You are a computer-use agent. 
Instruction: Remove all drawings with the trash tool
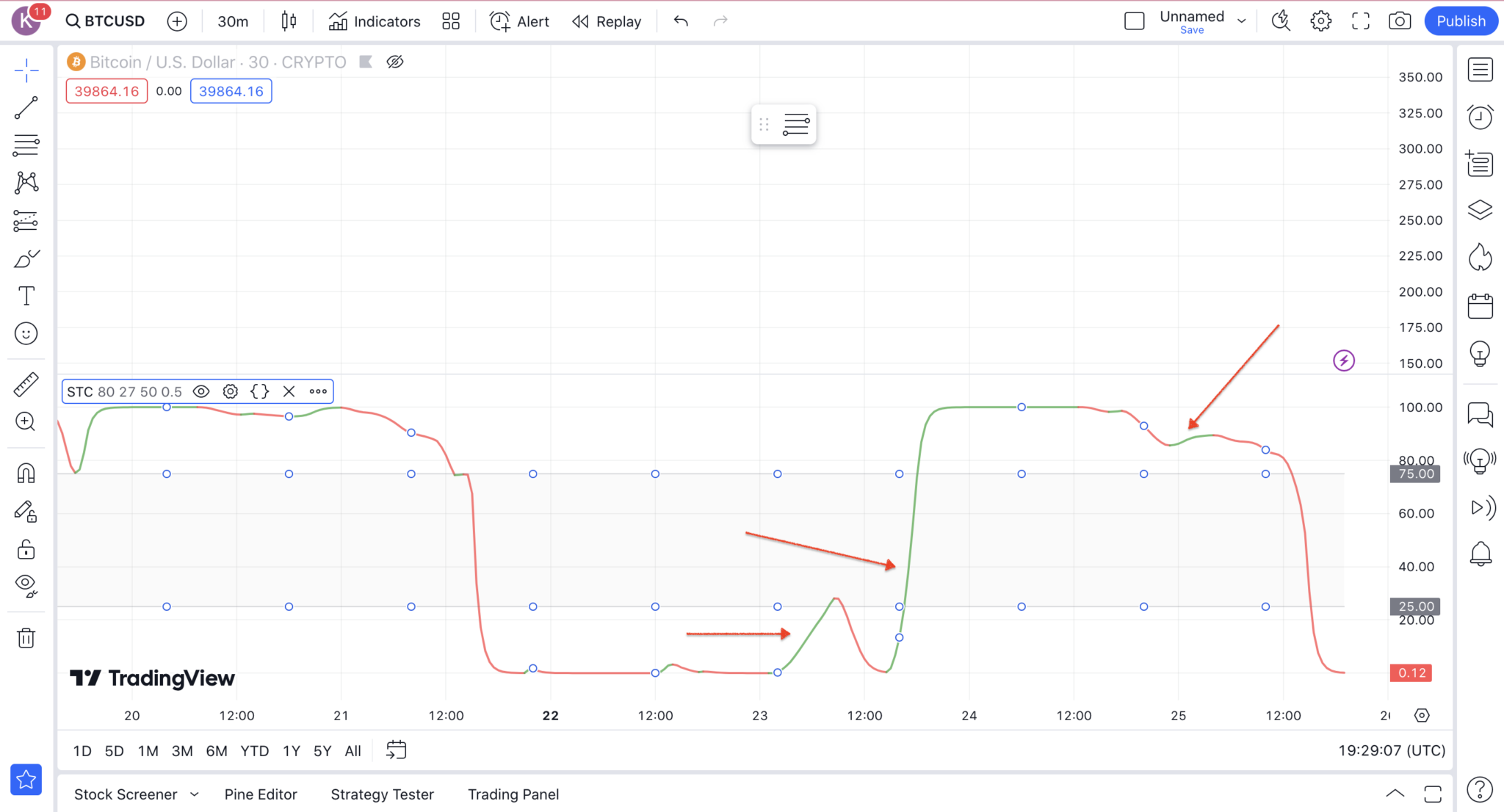pos(26,637)
